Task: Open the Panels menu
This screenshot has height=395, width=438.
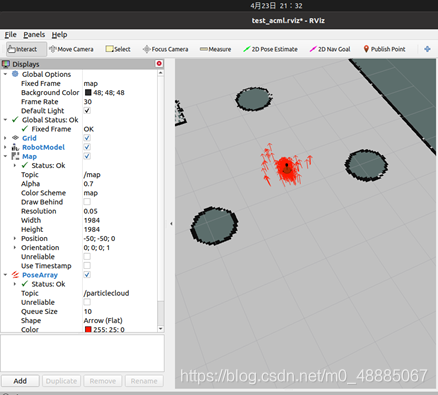Action: (x=34, y=35)
